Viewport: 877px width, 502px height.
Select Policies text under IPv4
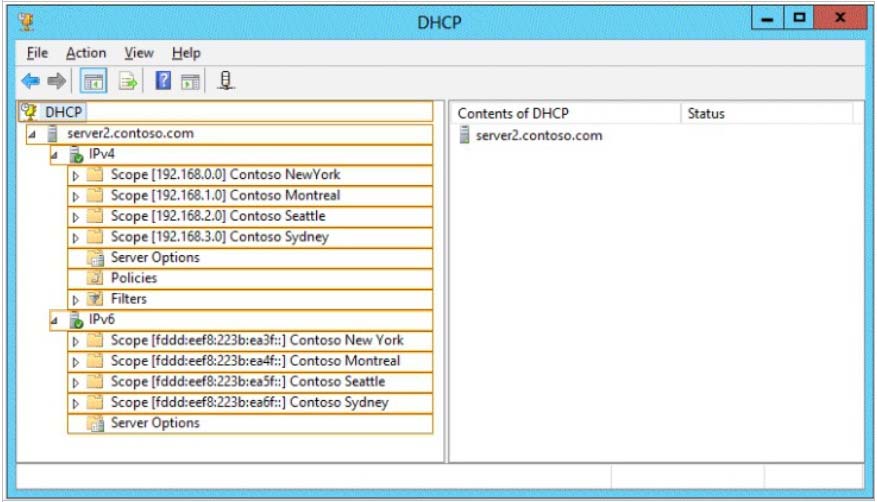134,278
